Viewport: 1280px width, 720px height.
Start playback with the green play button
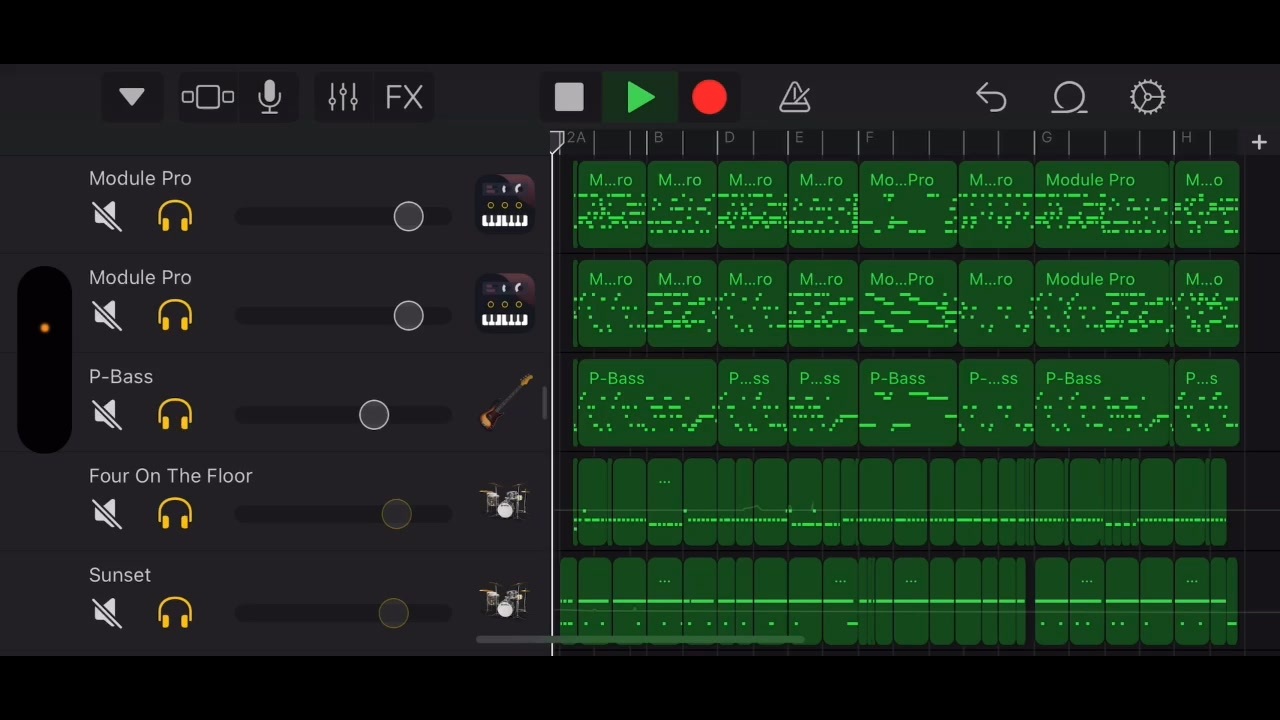(x=640, y=97)
